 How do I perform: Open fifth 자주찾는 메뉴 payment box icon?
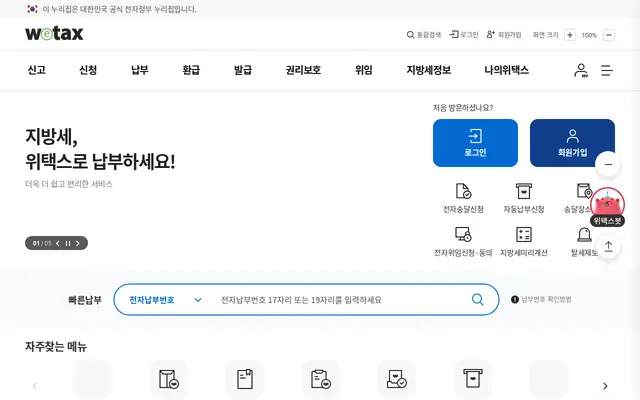[x=473, y=379]
